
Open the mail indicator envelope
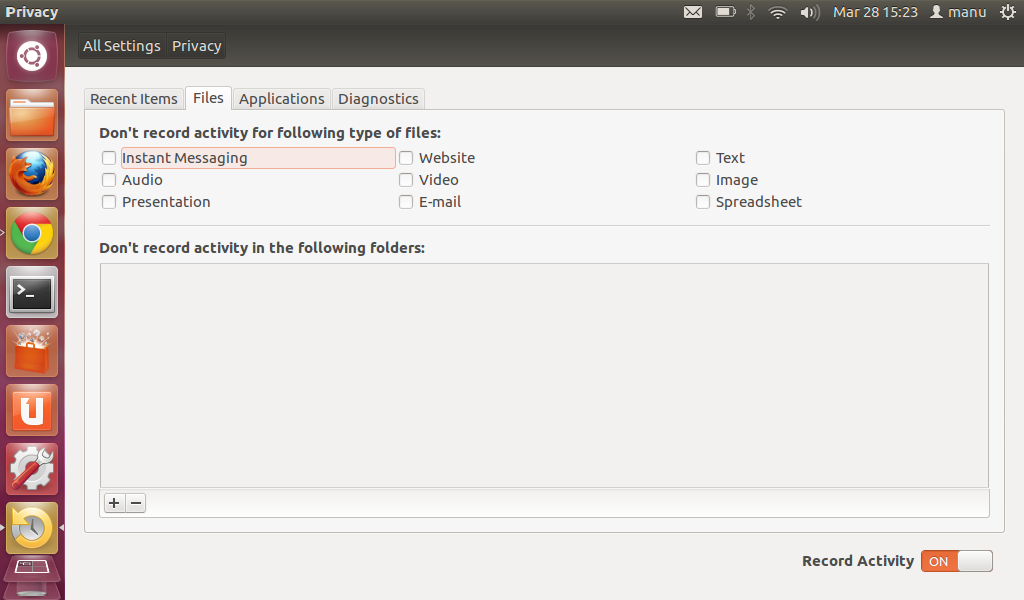click(693, 12)
